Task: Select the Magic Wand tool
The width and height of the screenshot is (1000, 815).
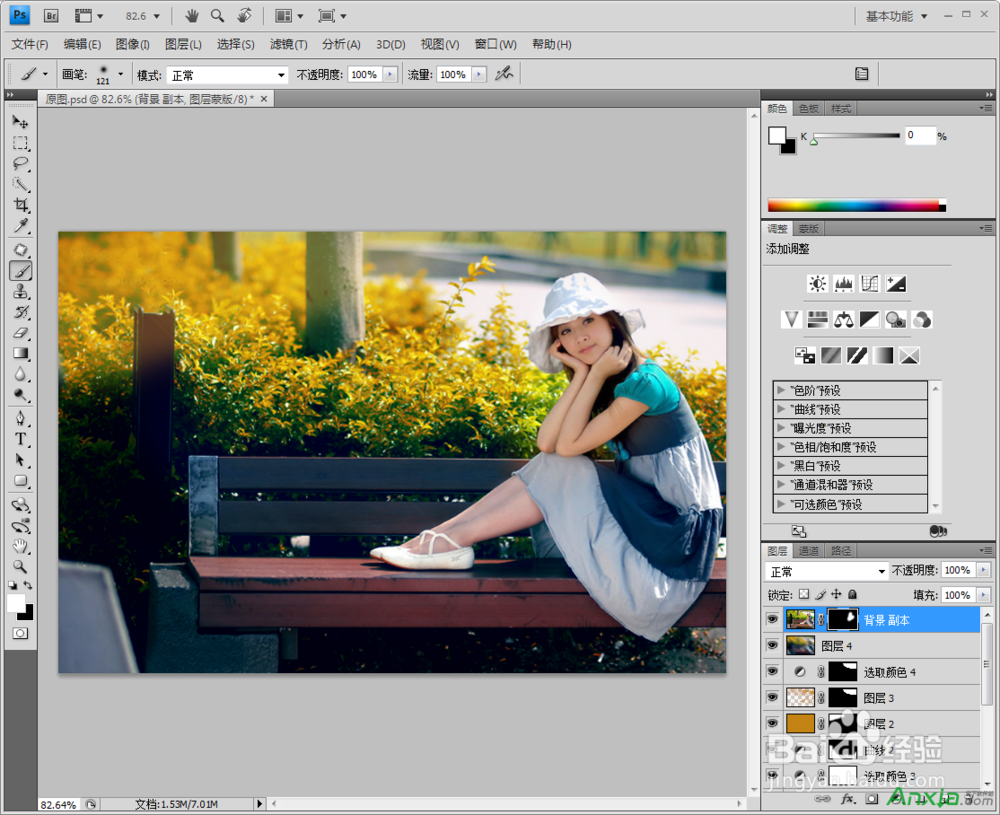Action: 20,184
